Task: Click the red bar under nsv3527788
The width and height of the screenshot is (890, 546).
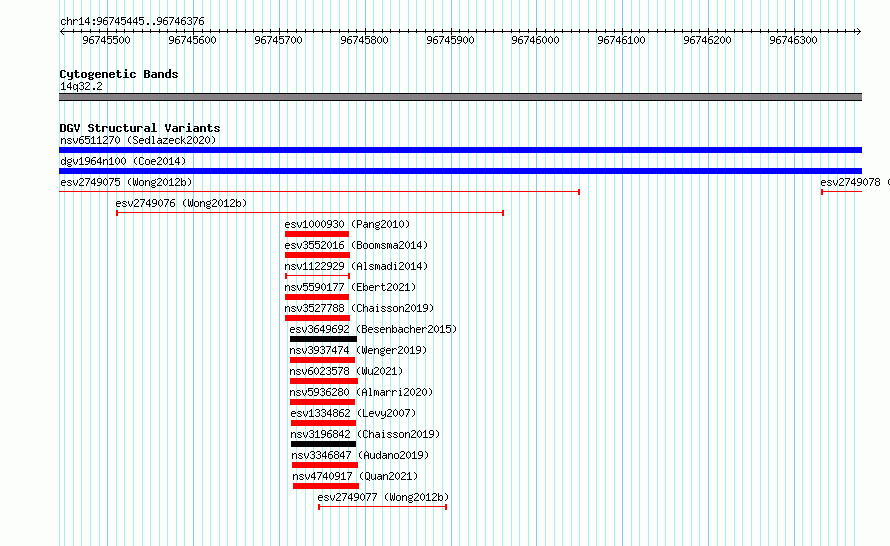Action: point(317,318)
